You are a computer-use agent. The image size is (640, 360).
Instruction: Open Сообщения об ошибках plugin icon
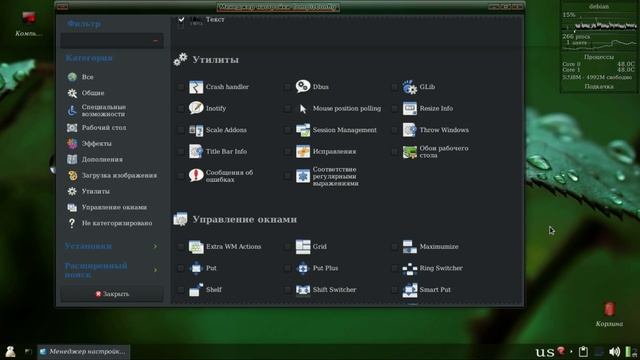click(x=196, y=176)
